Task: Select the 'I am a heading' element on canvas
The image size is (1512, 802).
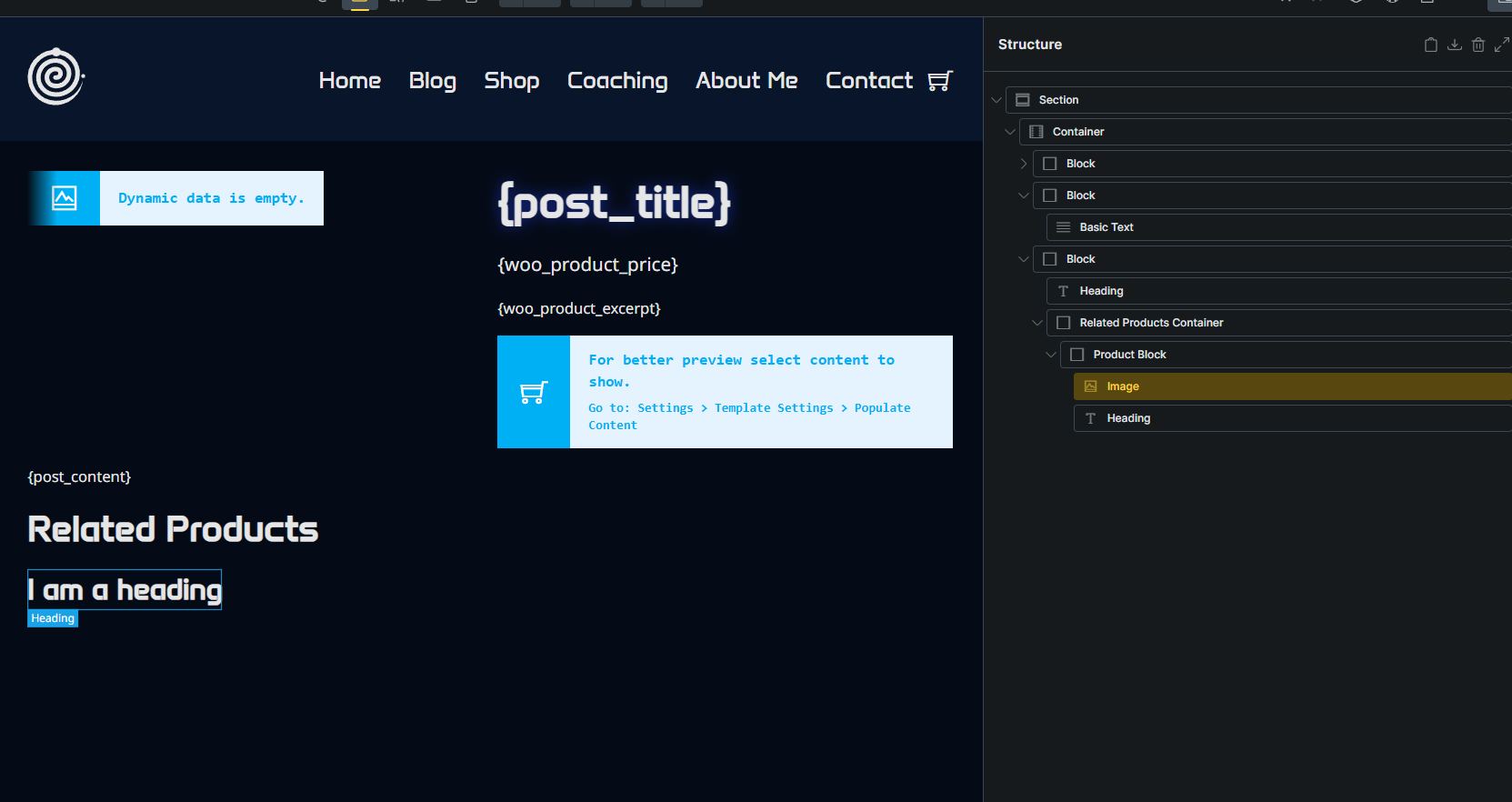Action: (x=125, y=590)
